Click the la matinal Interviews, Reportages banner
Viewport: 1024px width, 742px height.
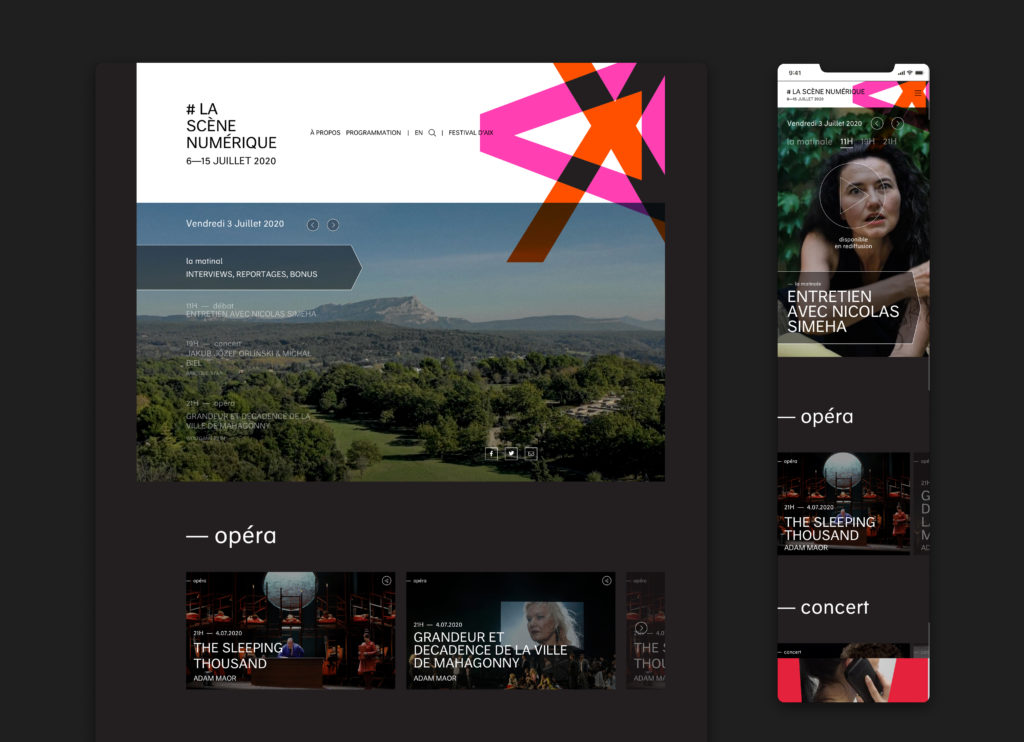coord(250,267)
